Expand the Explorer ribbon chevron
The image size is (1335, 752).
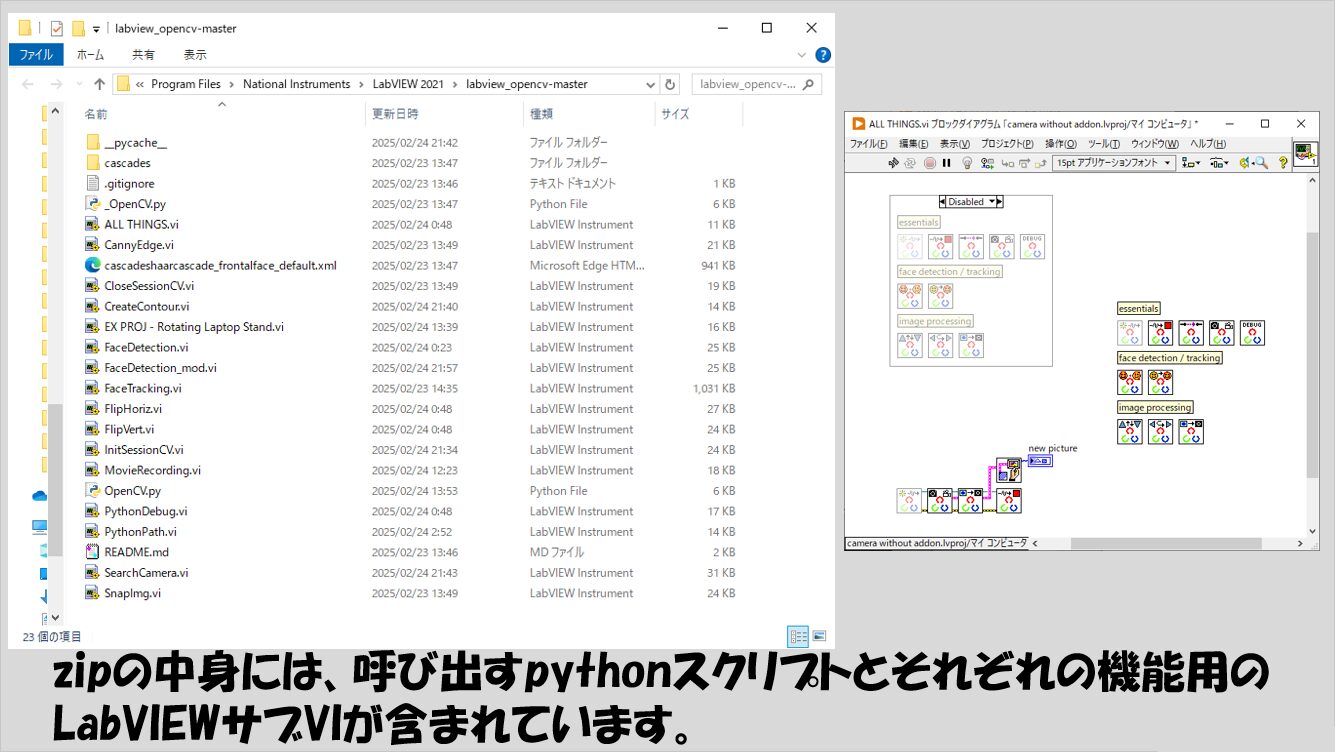click(x=802, y=55)
